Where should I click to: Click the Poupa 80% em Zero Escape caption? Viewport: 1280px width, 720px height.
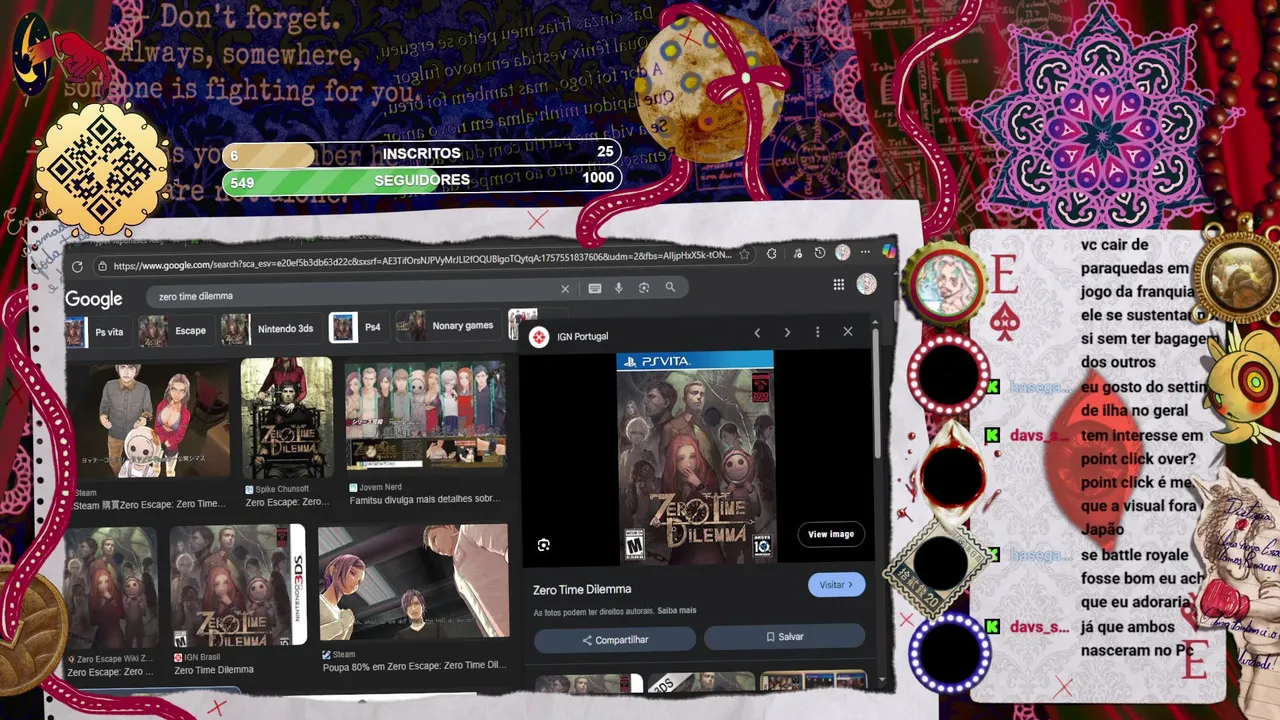coord(414,666)
